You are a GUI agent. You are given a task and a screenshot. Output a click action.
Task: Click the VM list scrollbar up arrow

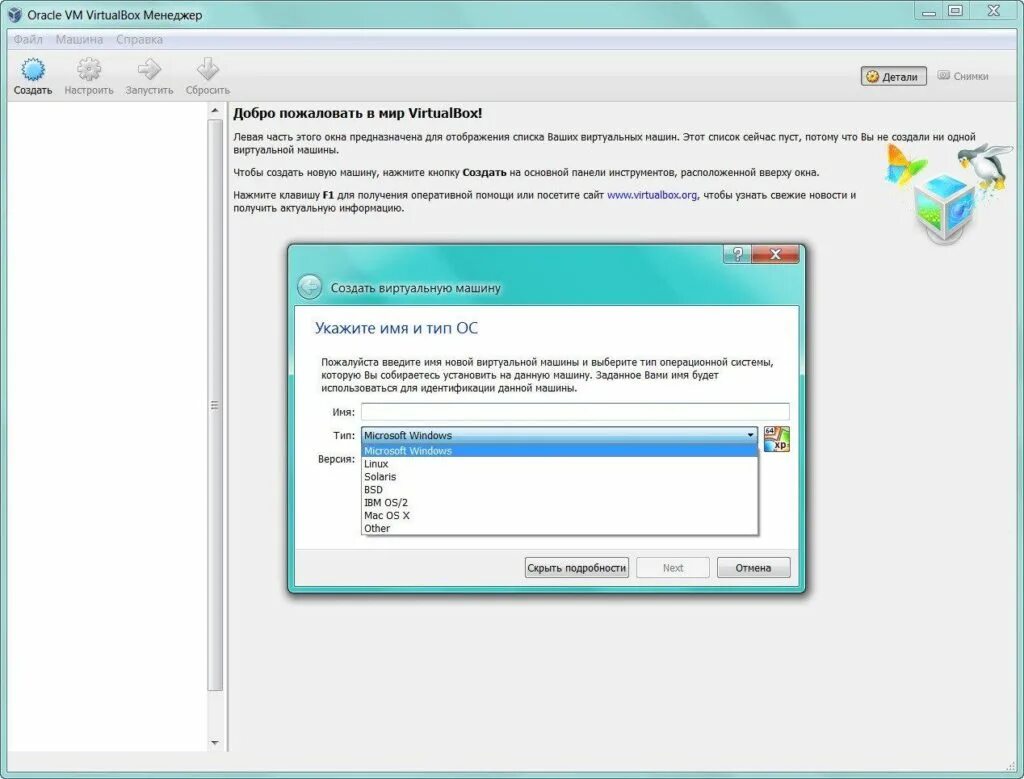coord(215,111)
